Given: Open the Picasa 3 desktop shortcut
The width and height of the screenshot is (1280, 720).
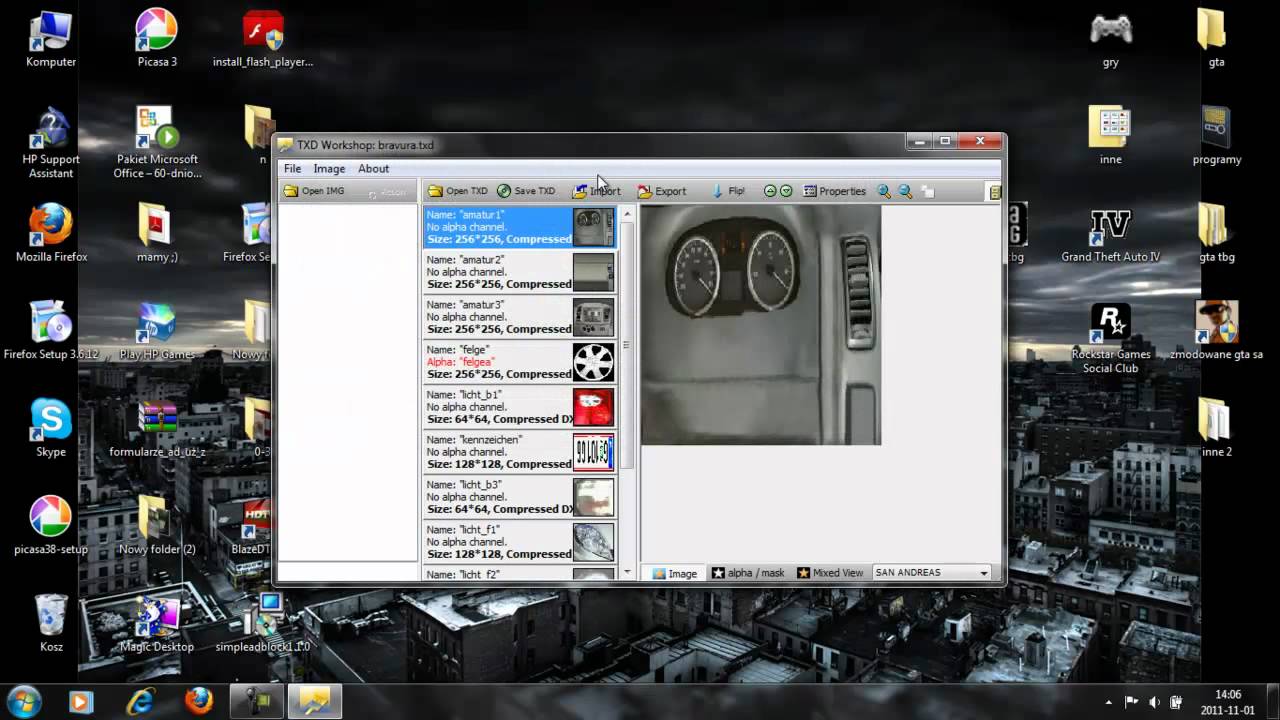Looking at the screenshot, I should (157, 40).
